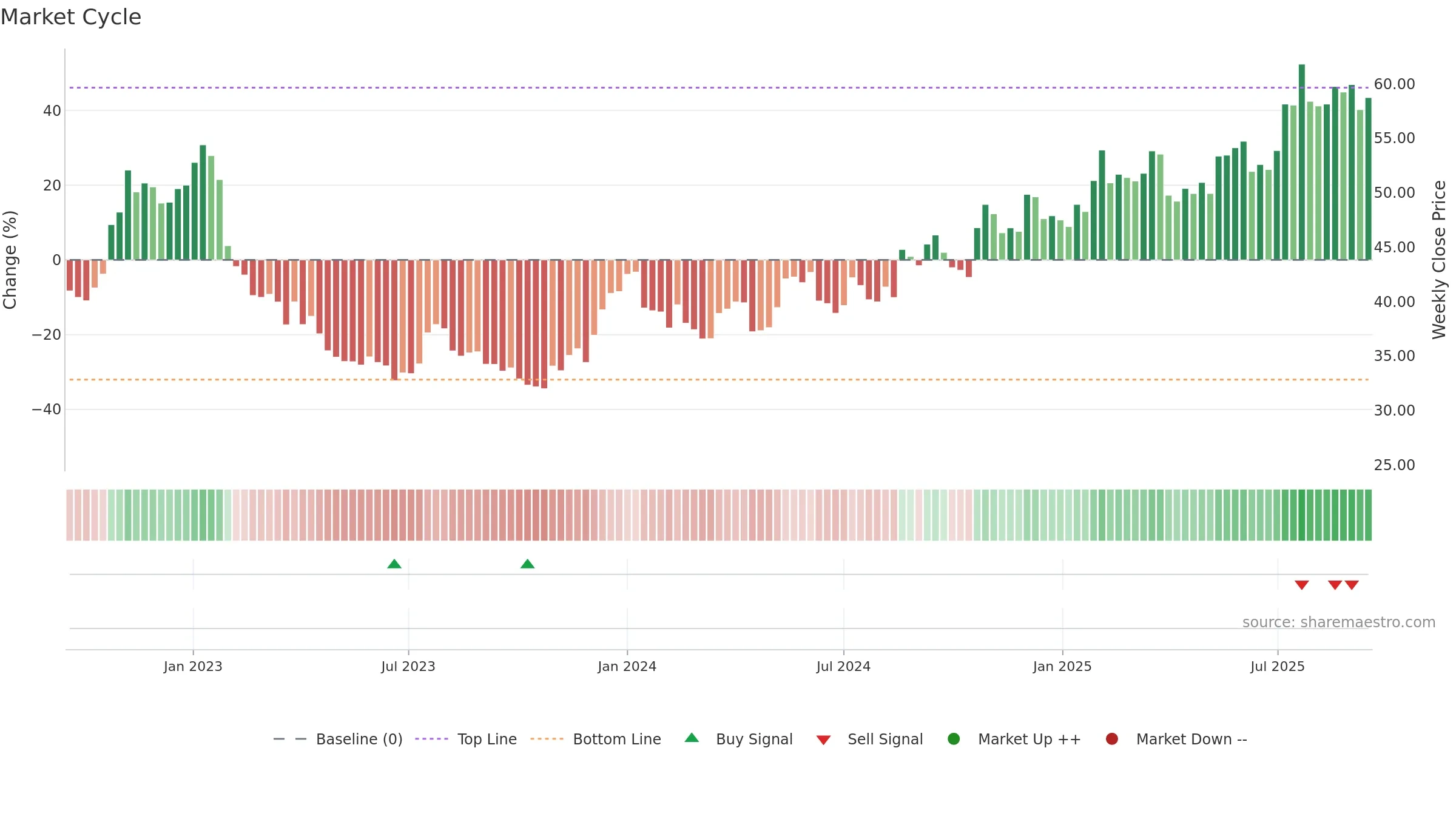
Task: Click the 55.00 price axis label
Action: click(1394, 138)
